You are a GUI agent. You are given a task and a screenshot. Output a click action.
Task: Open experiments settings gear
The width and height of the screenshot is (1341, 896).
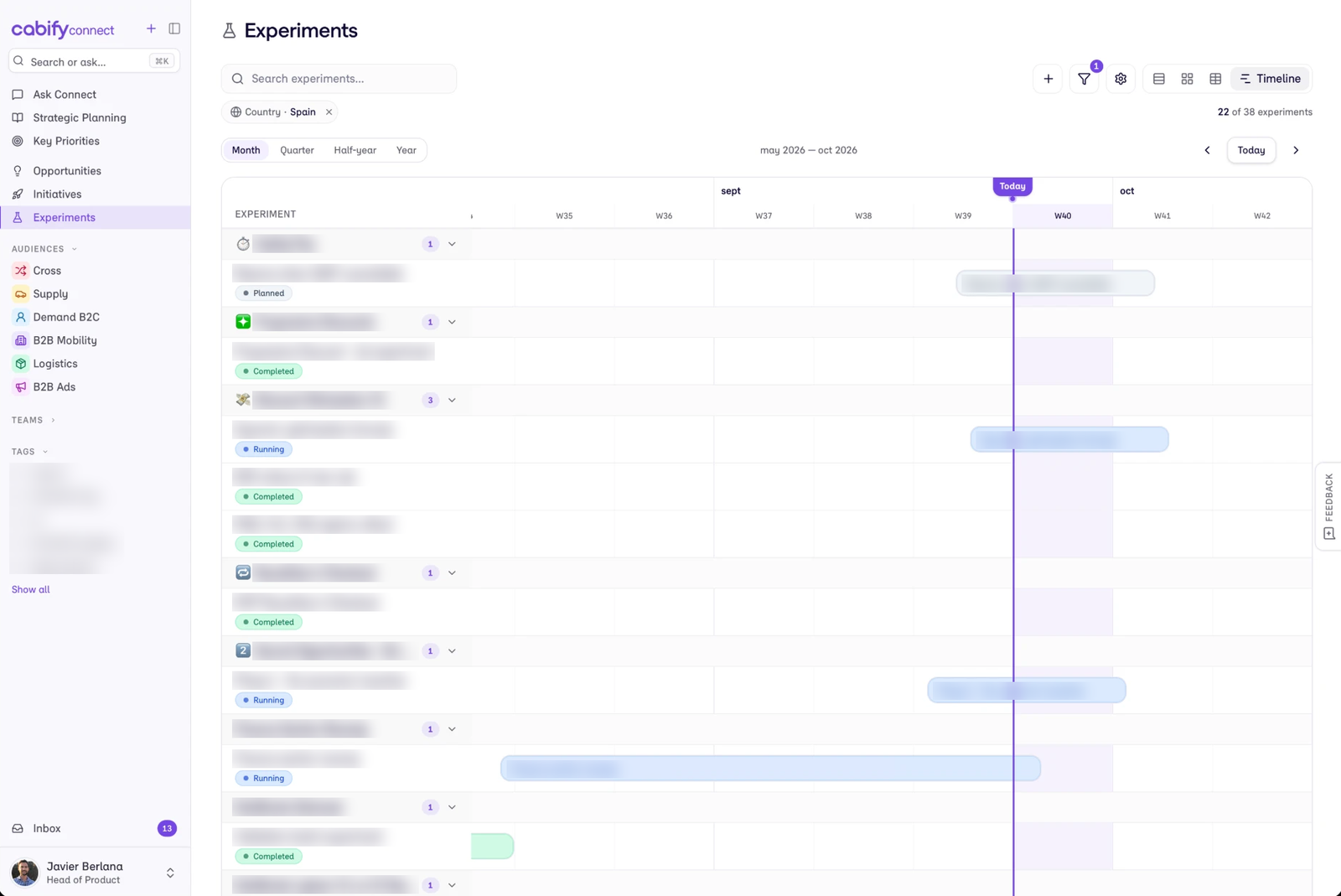coord(1121,79)
